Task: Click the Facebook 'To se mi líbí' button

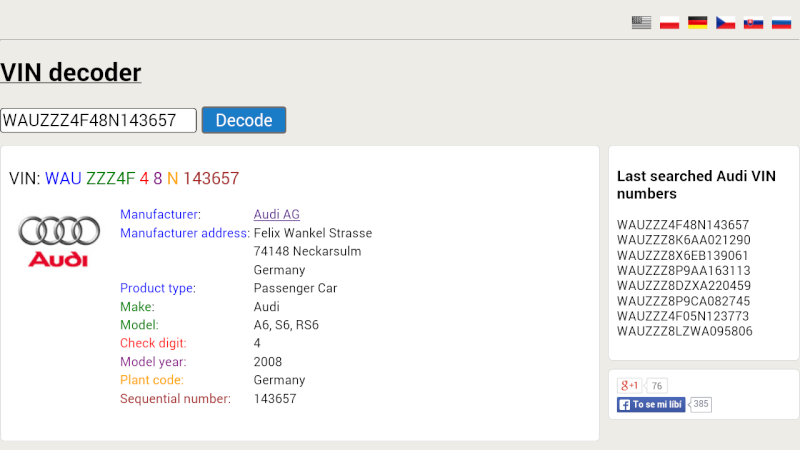Action: click(x=651, y=405)
